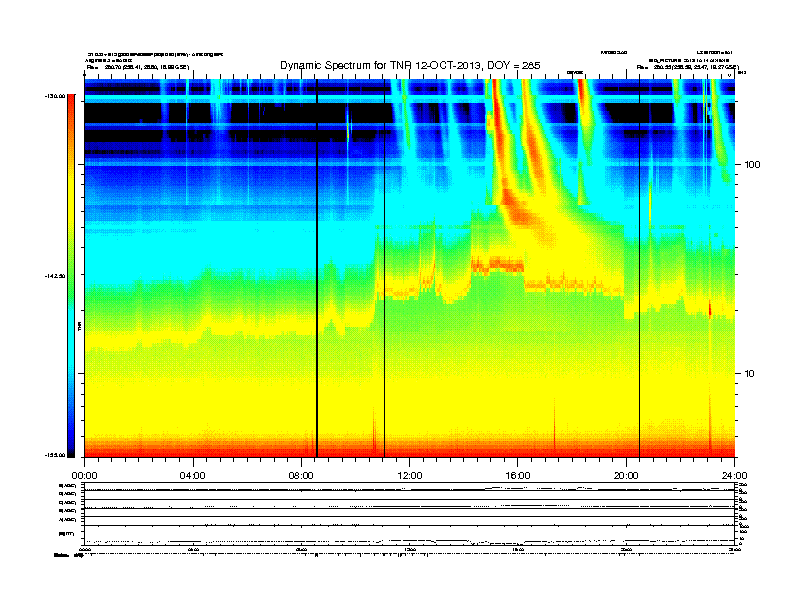Click the 00:00 time axis label
Viewport: 792px width, 612px height.
pyautogui.click(x=84, y=476)
